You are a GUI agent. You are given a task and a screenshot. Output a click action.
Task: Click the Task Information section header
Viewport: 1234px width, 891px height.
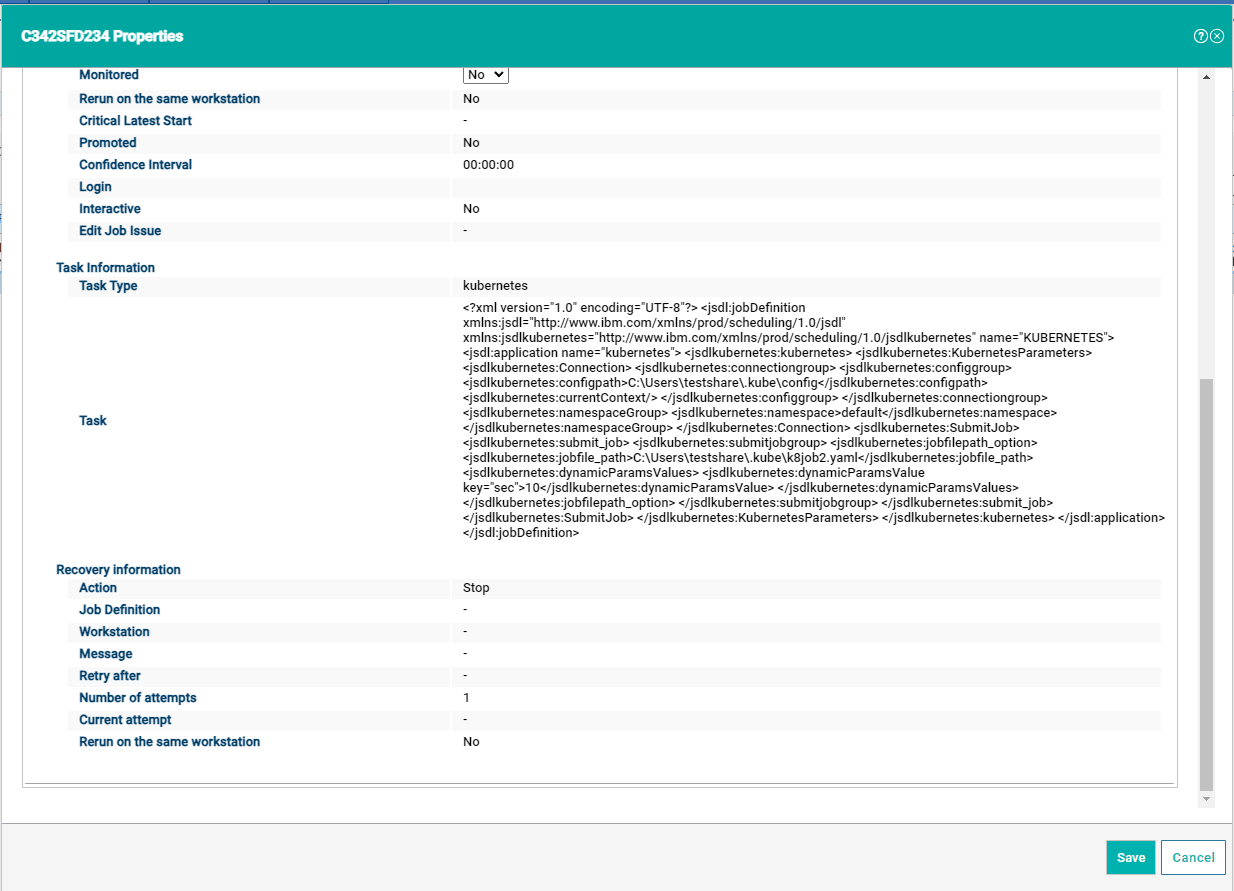pyautogui.click(x=105, y=267)
